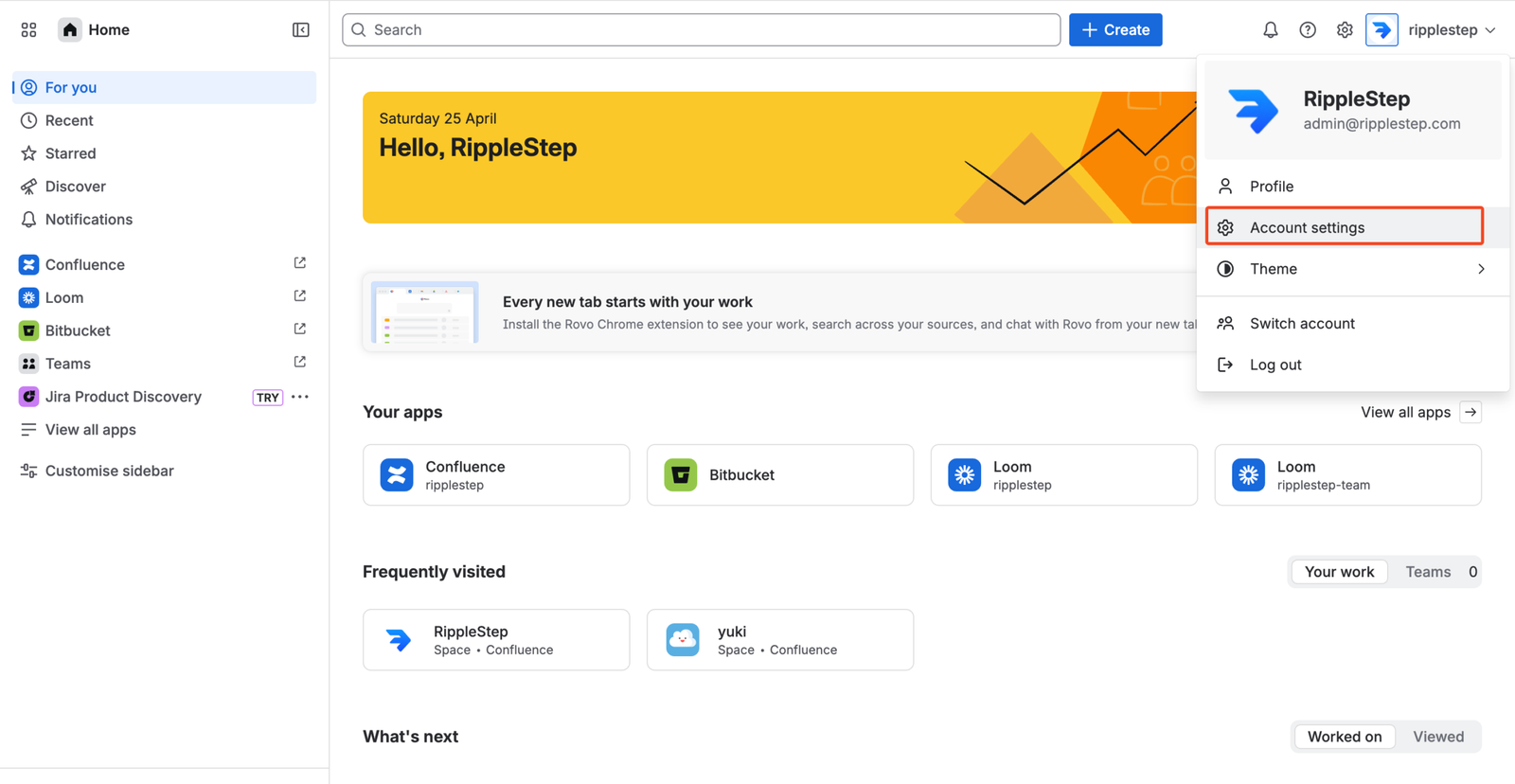Open more options for Jira Product Discovery
Image resolution: width=1515 pixels, height=784 pixels.
point(300,397)
